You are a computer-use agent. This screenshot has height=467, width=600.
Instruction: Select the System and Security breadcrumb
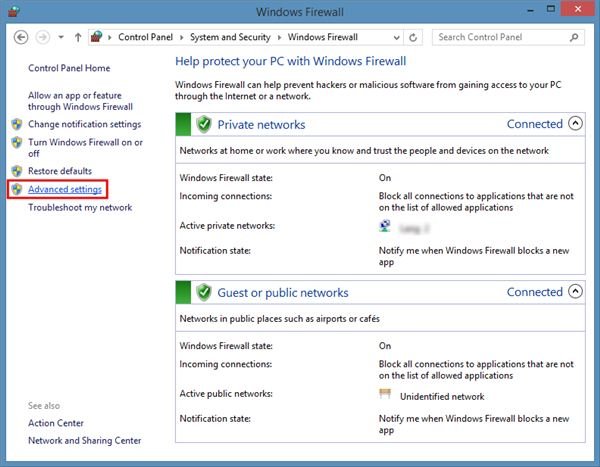pos(230,37)
